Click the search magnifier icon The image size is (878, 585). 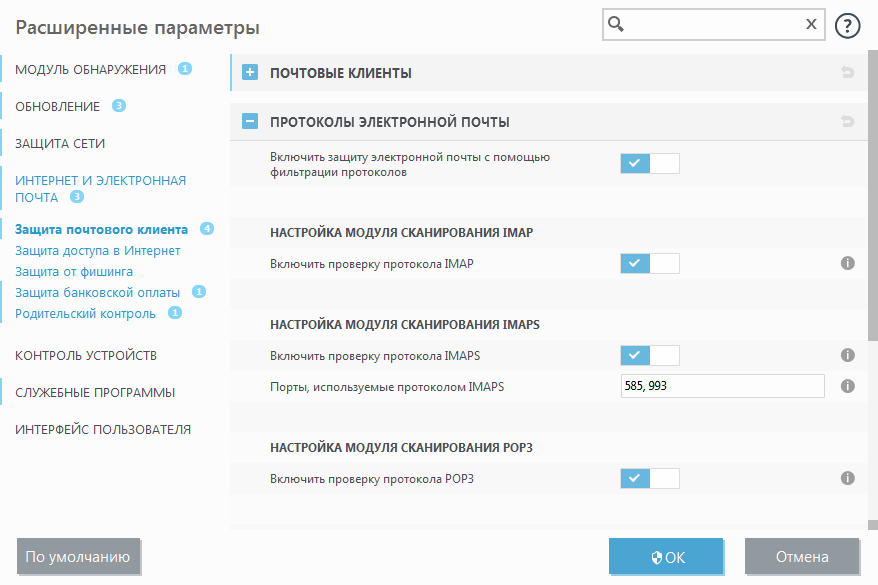tap(614, 24)
